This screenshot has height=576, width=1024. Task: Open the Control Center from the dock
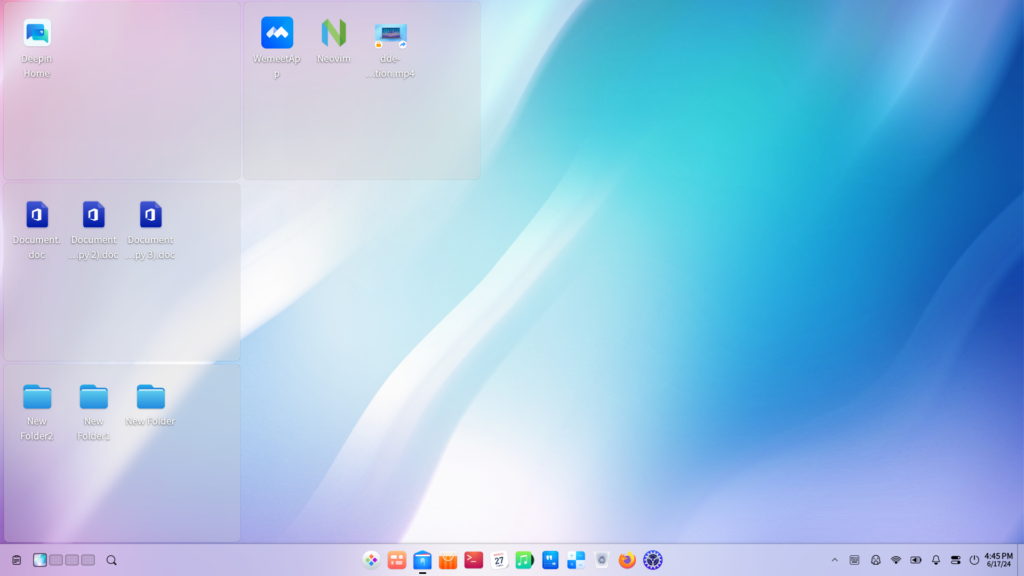click(653, 561)
